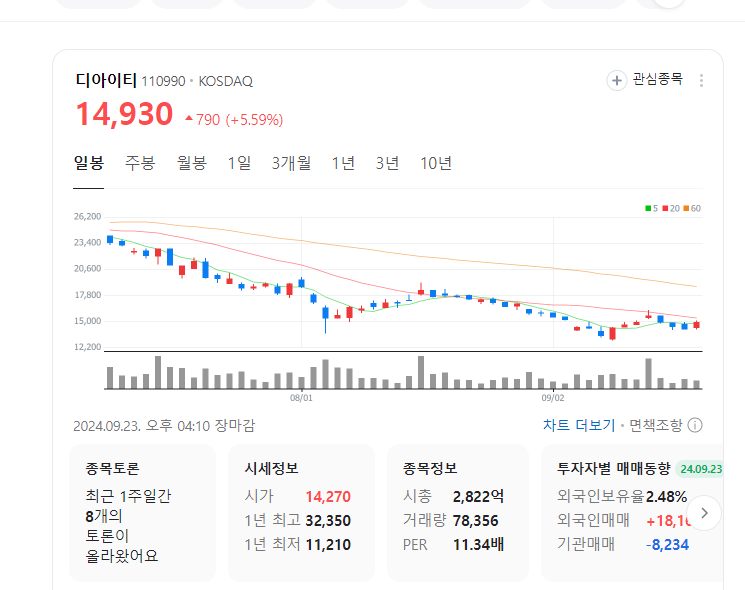The width and height of the screenshot is (745, 590).
Task: Switch to the 주봉 chart tab
Action: click(140, 163)
